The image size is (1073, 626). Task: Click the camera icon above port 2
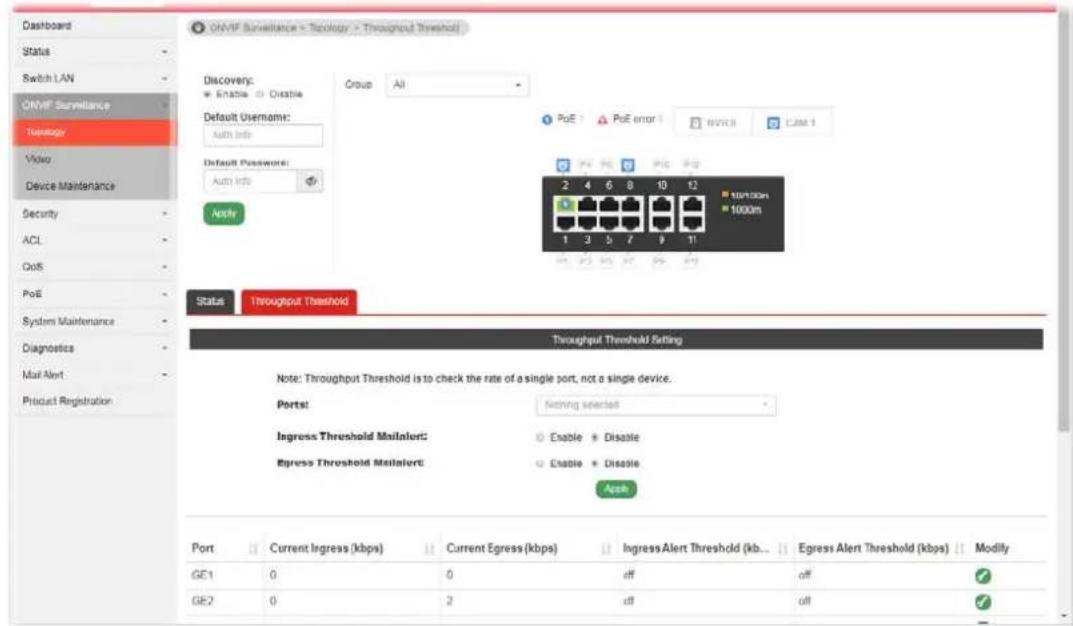click(563, 165)
